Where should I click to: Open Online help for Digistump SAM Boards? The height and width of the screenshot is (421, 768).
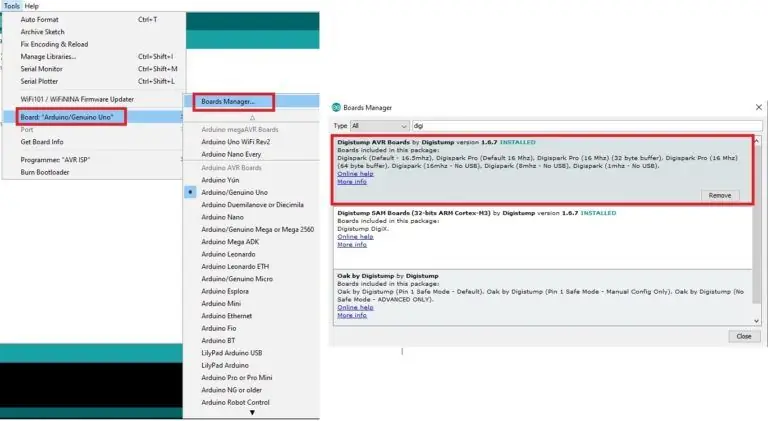[x=356, y=237]
